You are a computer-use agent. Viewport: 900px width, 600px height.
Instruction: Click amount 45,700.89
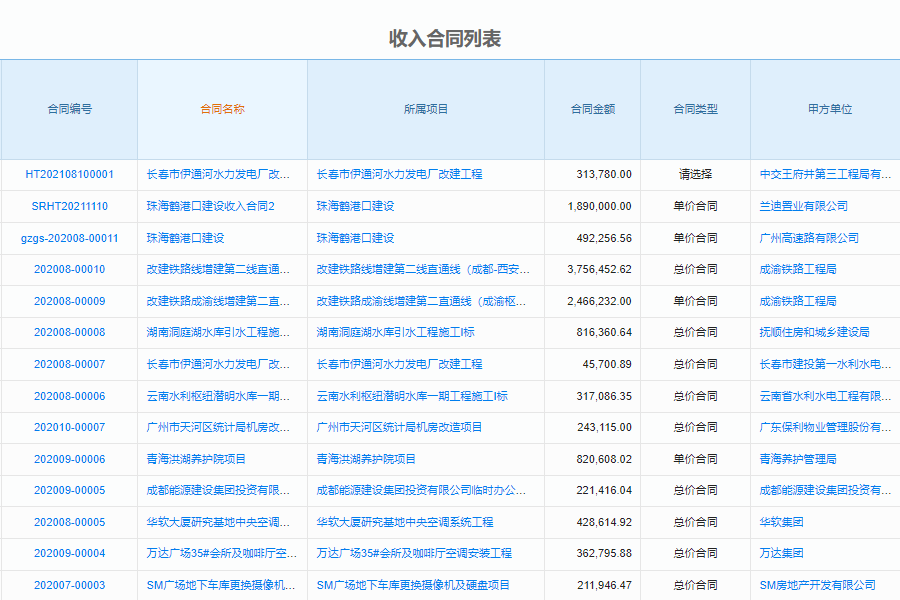(607, 365)
